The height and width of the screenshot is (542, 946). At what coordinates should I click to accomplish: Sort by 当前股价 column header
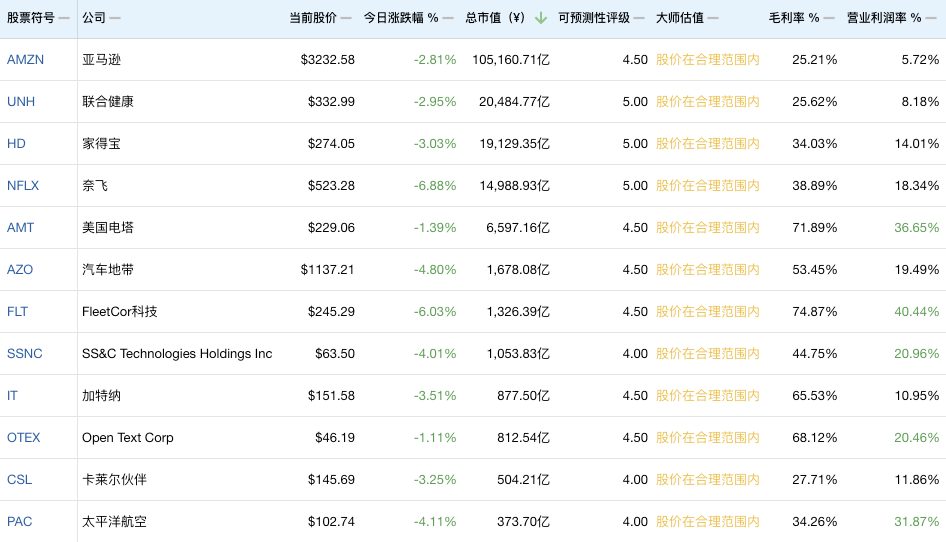313,18
